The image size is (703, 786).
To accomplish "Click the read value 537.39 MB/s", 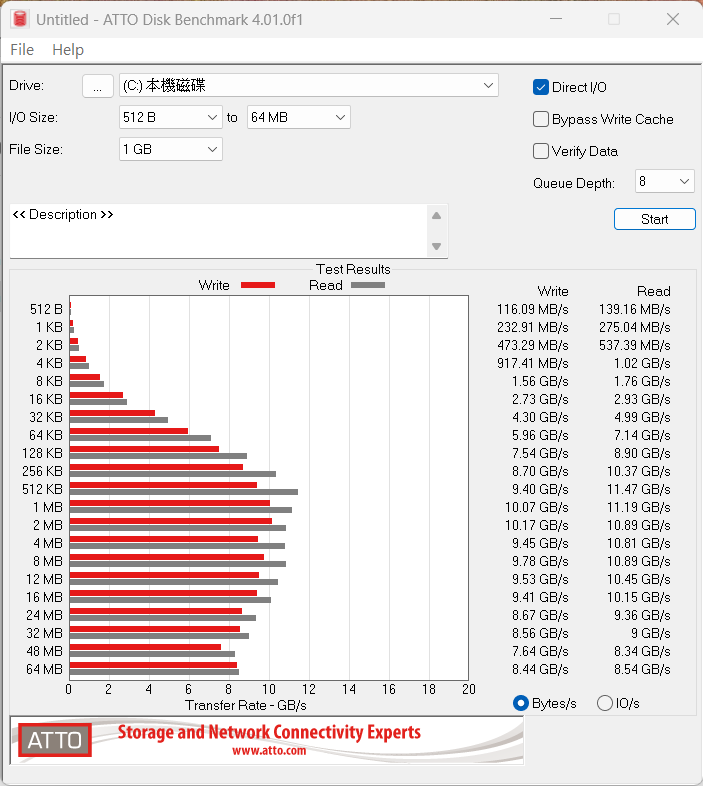I will click(x=634, y=345).
